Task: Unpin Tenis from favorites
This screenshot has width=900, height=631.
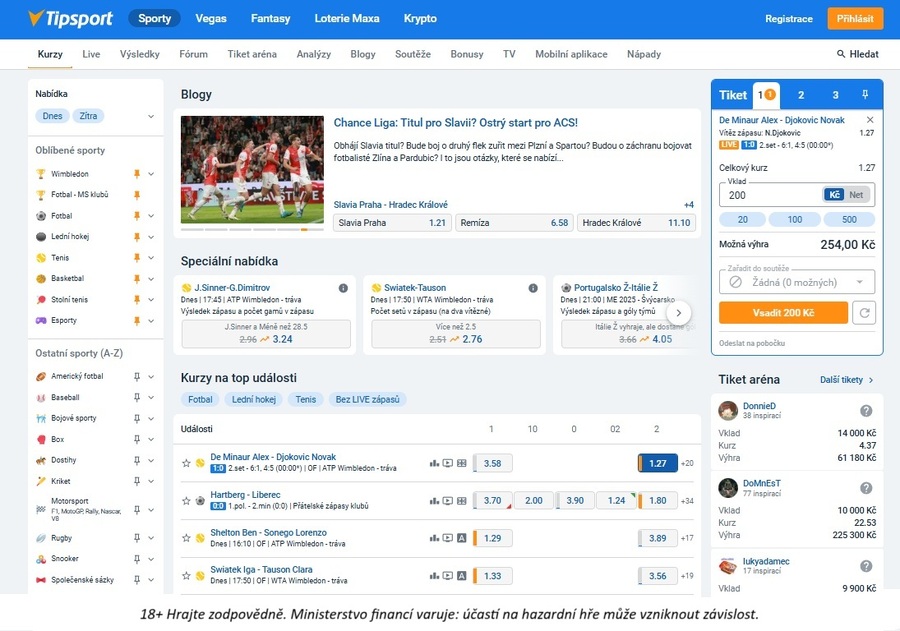Action: tap(137, 258)
